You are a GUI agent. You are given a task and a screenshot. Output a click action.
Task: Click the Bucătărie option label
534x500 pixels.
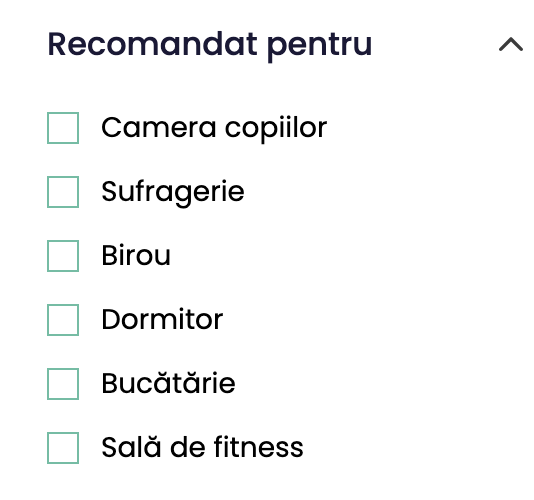tap(169, 383)
